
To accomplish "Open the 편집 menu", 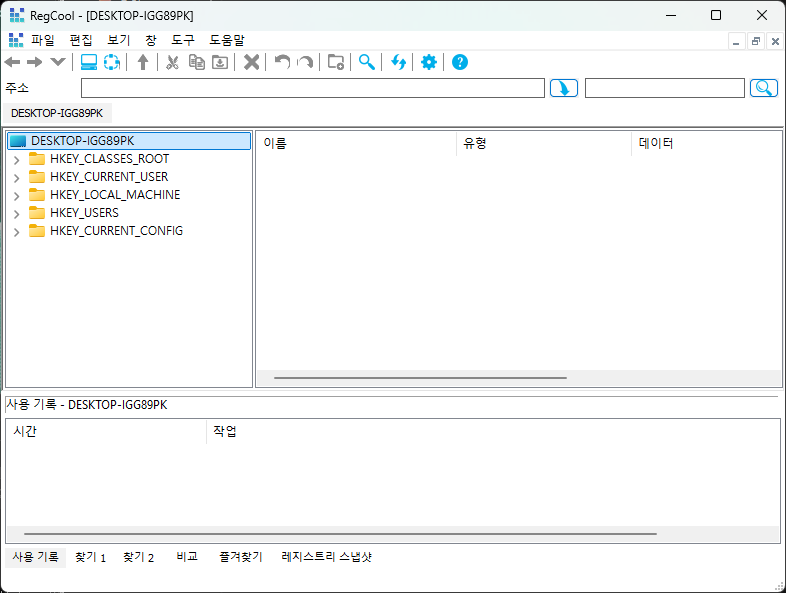I will 81,40.
